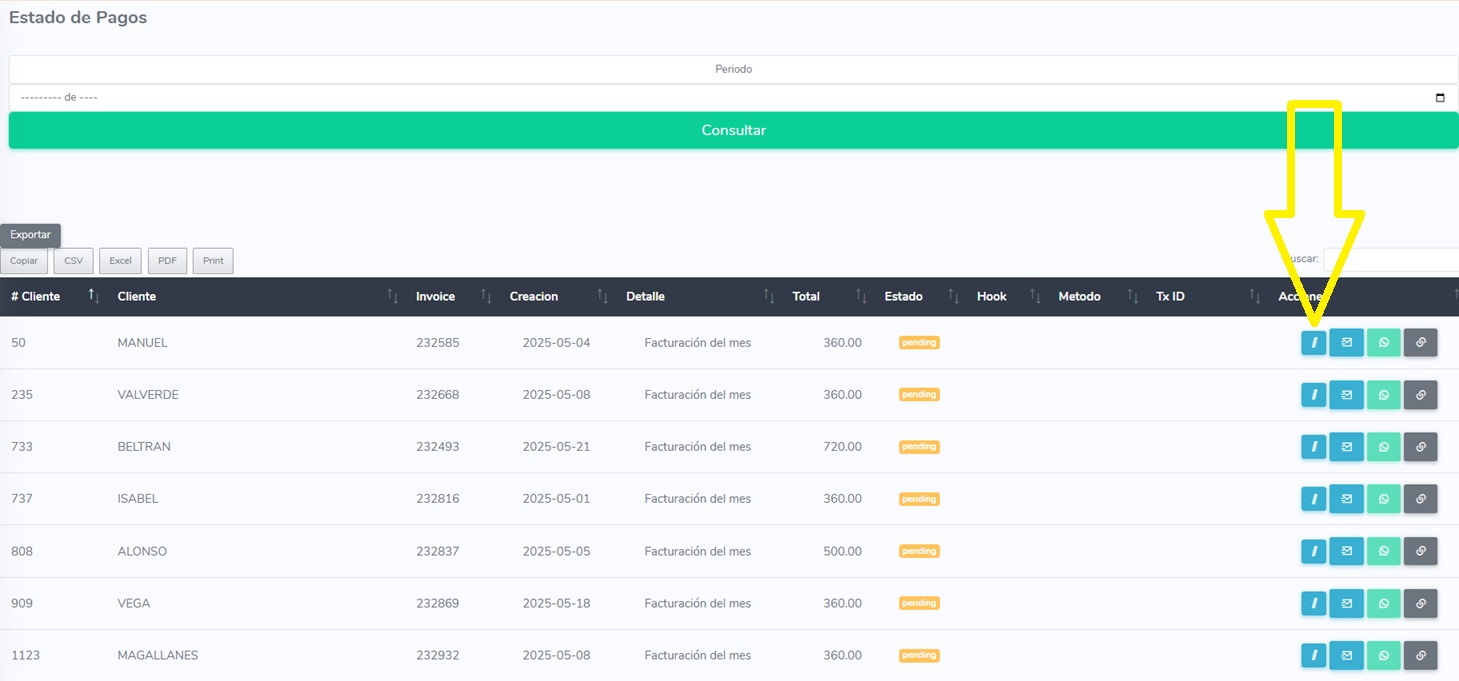Export table with the CSV button
This screenshot has width=1459, height=681.
pyautogui.click(x=73, y=261)
